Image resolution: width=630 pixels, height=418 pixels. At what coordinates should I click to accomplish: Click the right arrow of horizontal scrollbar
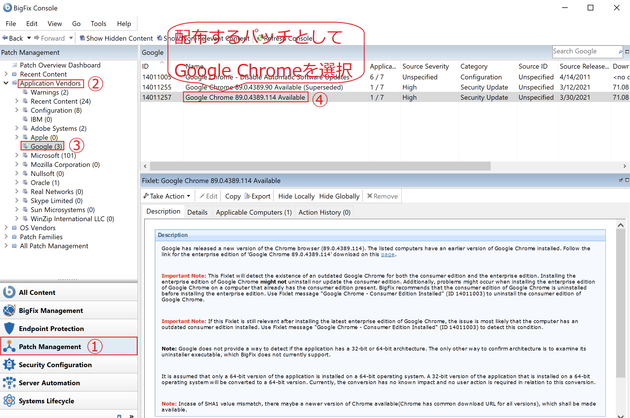pyautogui.click(x=624, y=166)
